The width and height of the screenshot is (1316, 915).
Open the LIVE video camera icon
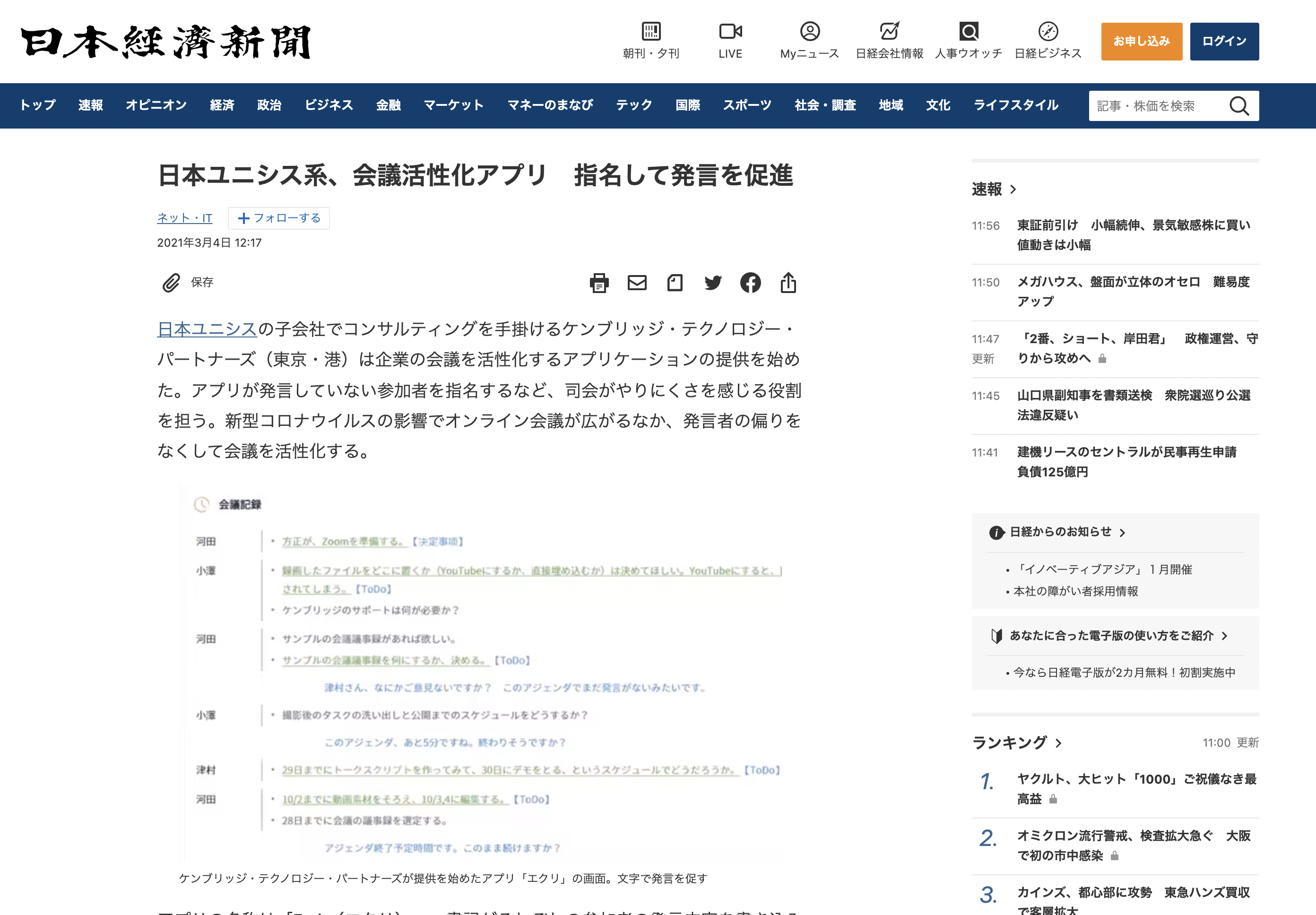[730, 31]
